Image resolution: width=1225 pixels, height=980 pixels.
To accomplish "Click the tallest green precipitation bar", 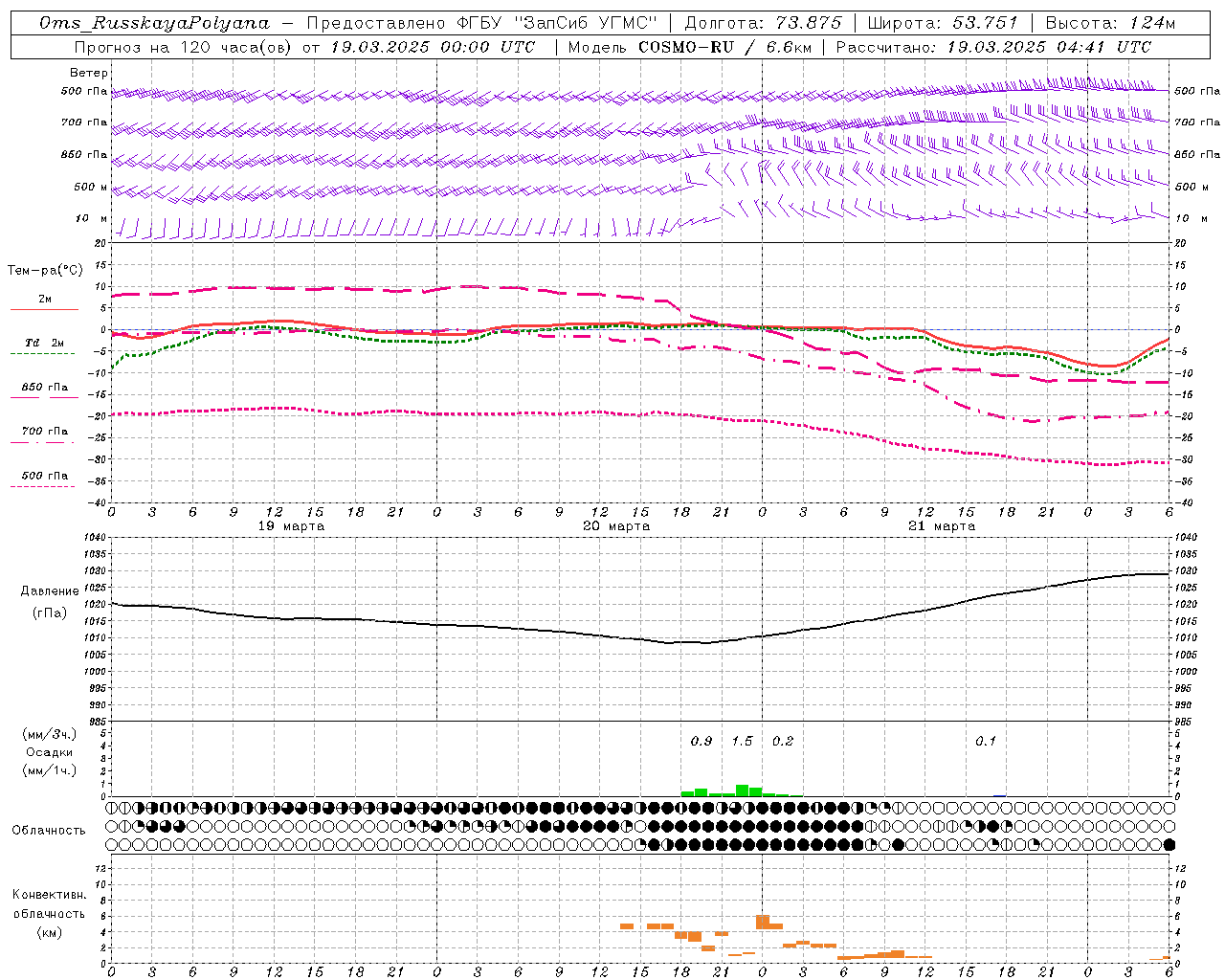I will tap(742, 791).
